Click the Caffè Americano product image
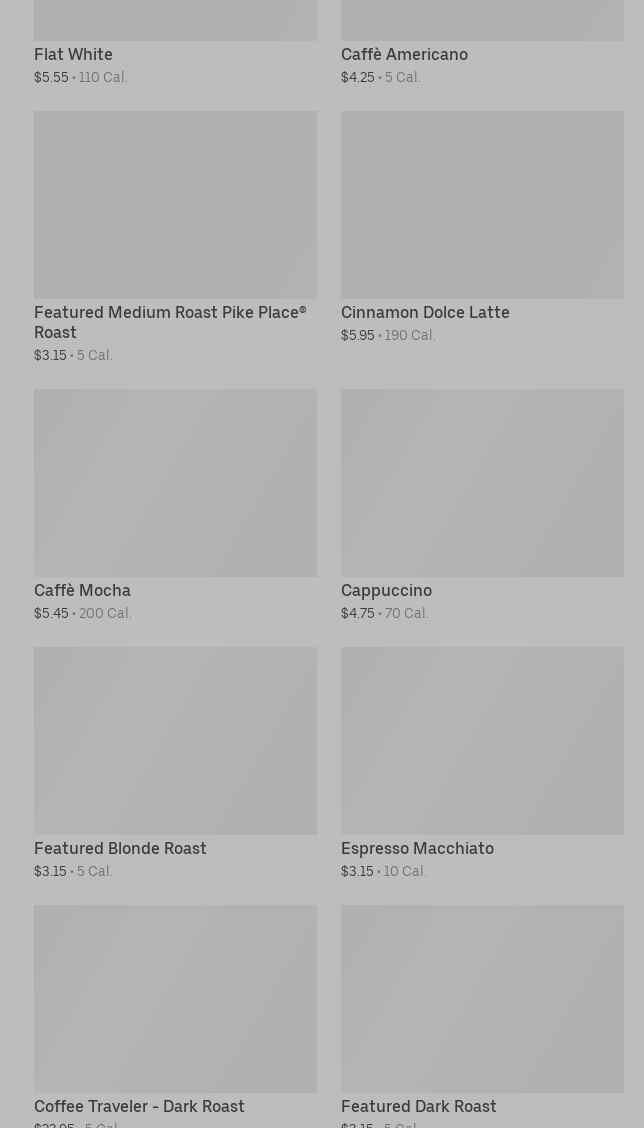 click(x=482, y=19)
